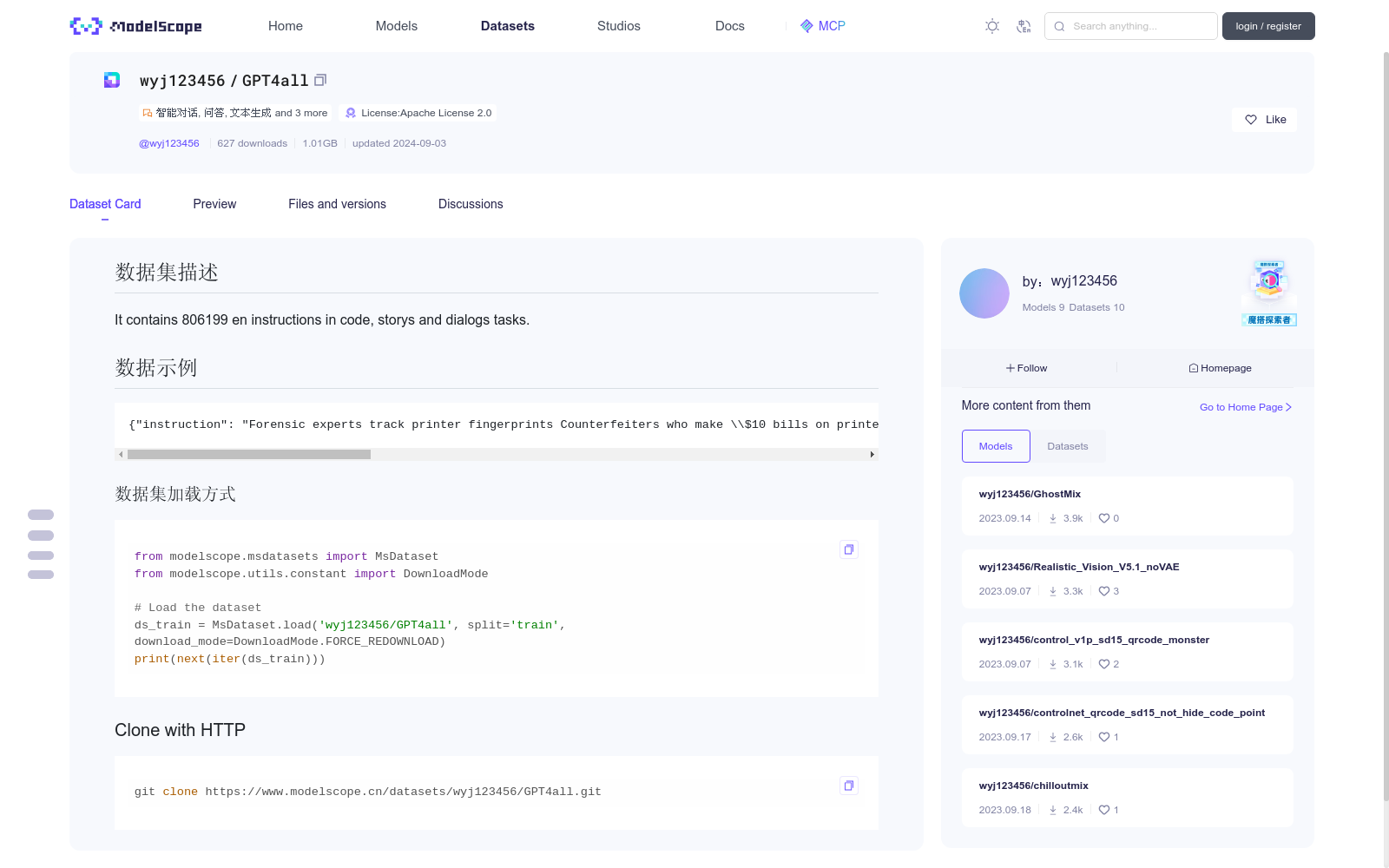Click the user avatar for wyj123456
Image resolution: width=1389 pixels, height=868 pixels.
(x=984, y=293)
